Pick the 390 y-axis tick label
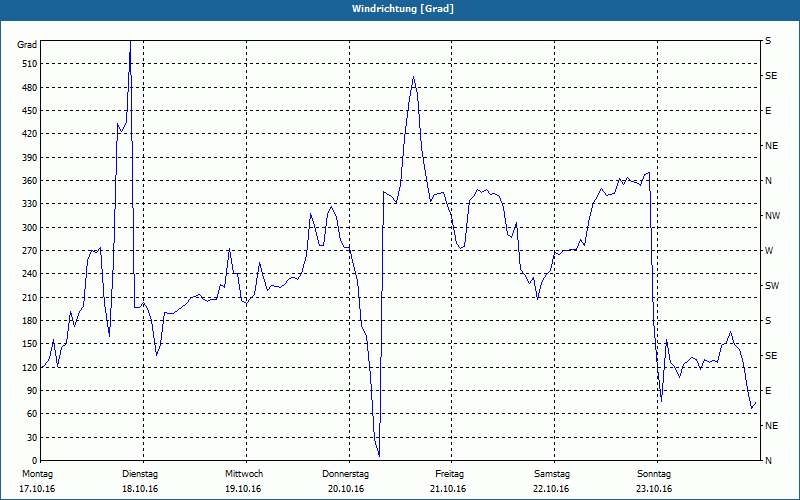800x500 pixels. [30, 158]
